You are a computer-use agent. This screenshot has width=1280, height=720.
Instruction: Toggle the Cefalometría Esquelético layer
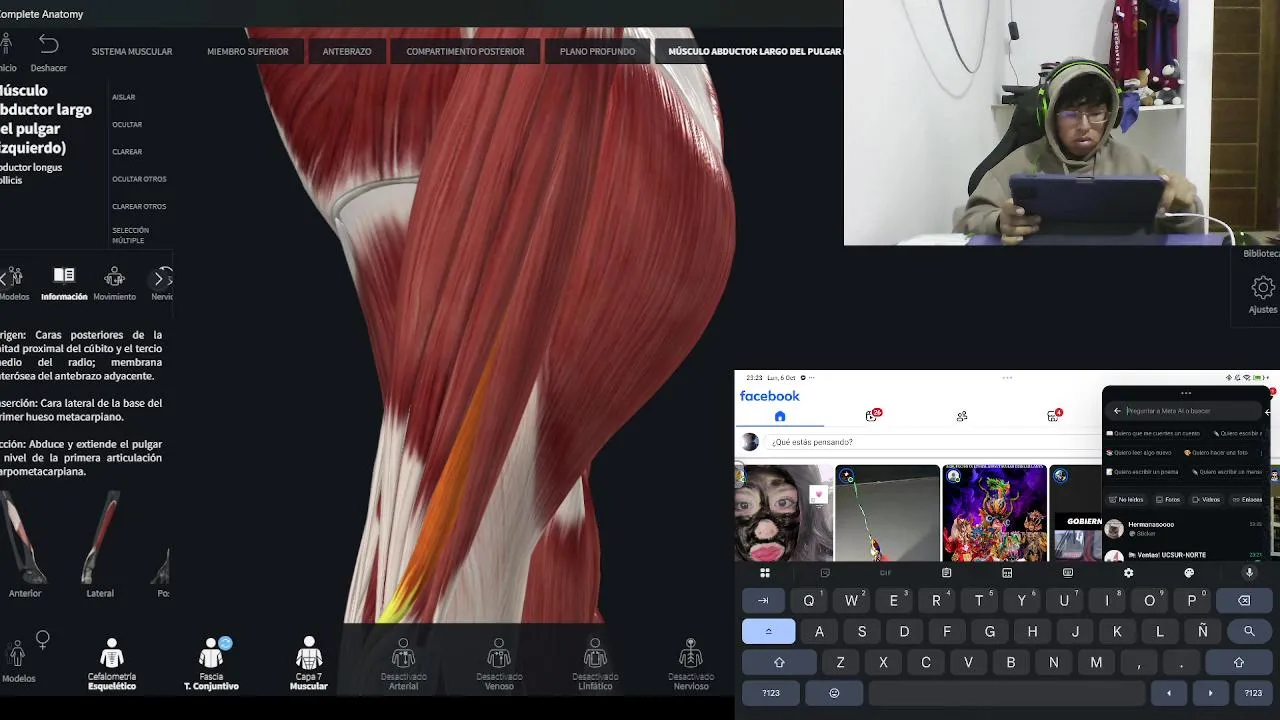click(x=112, y=665)
